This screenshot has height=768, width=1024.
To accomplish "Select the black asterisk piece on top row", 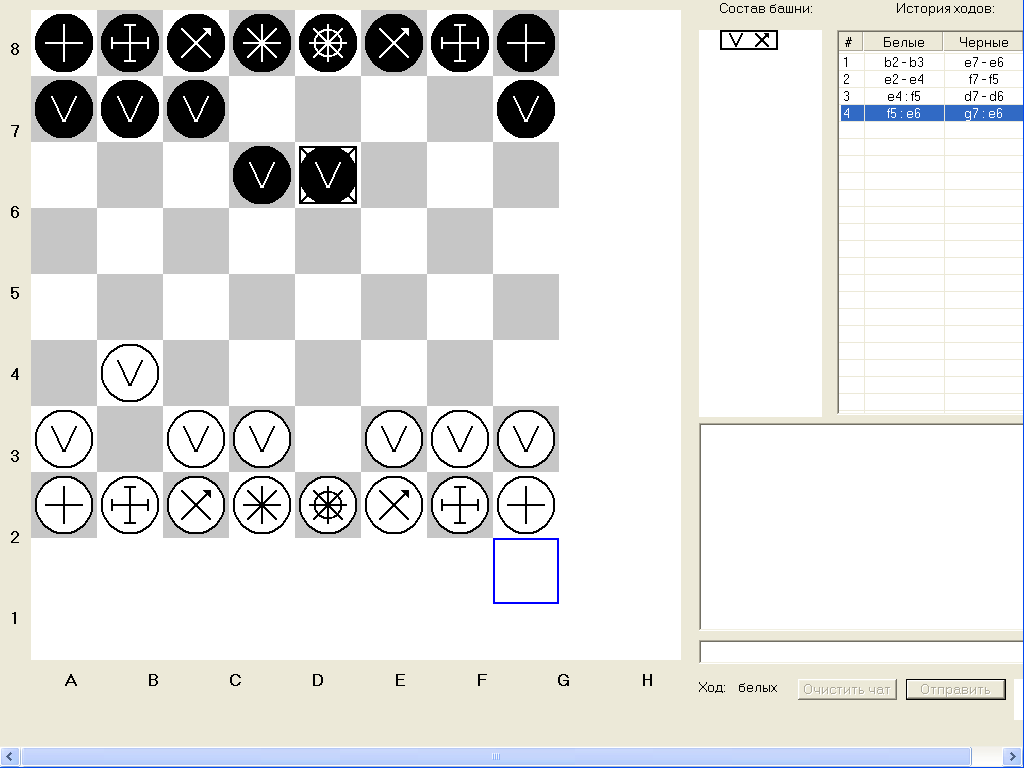I will pos(262,43).
